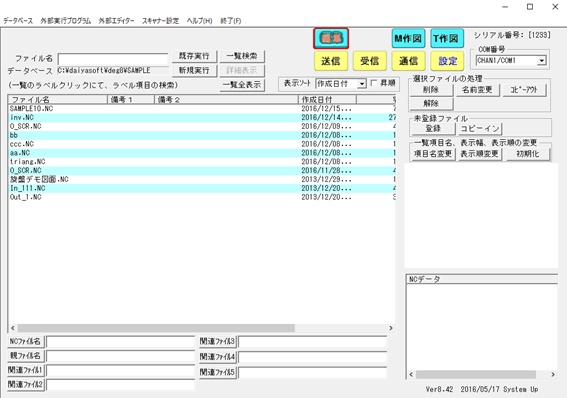The width and height of the screenshot is (567, 398).
Task: Click the T作図 button
Action: (447, 38)
